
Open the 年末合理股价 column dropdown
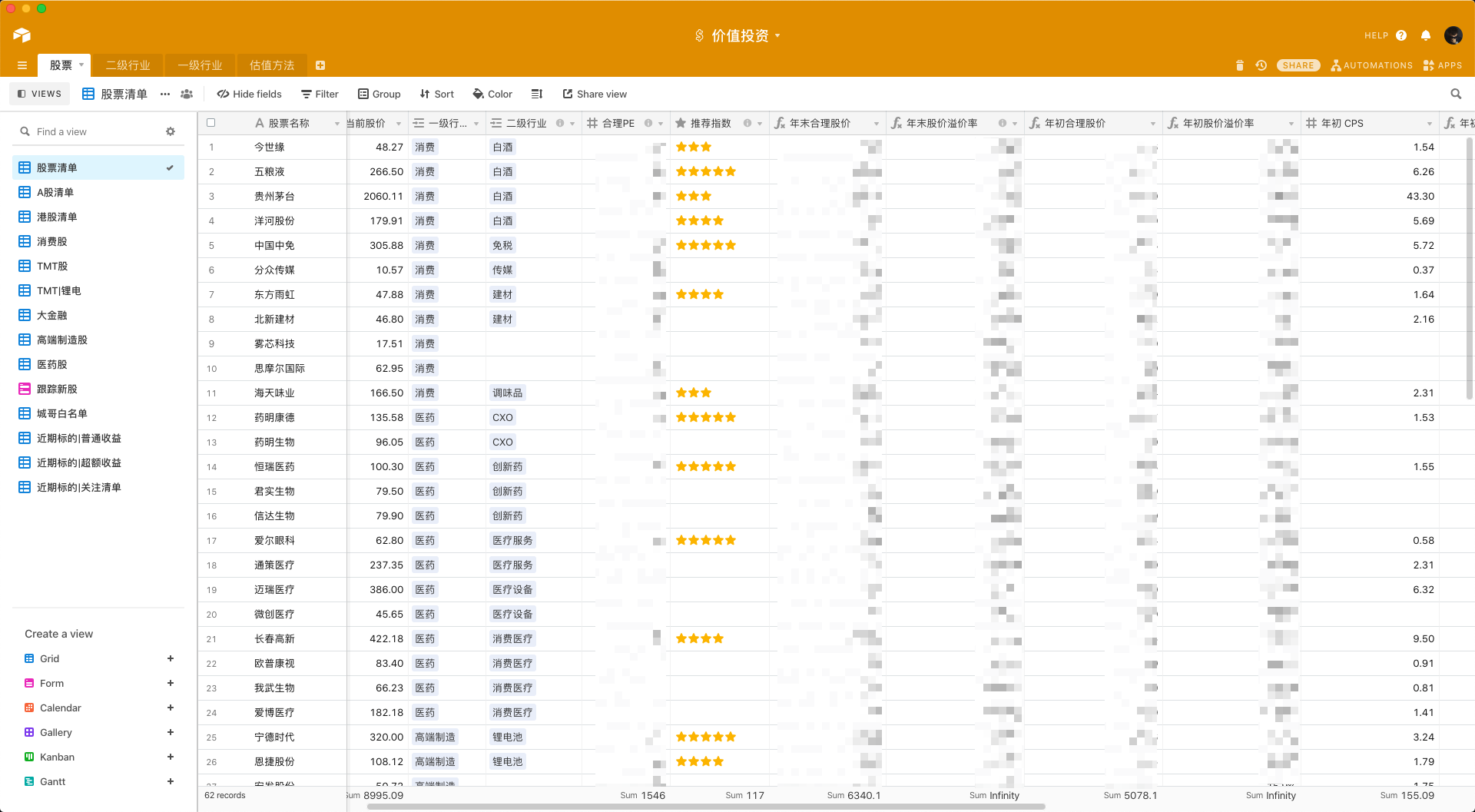click(876, 124)
